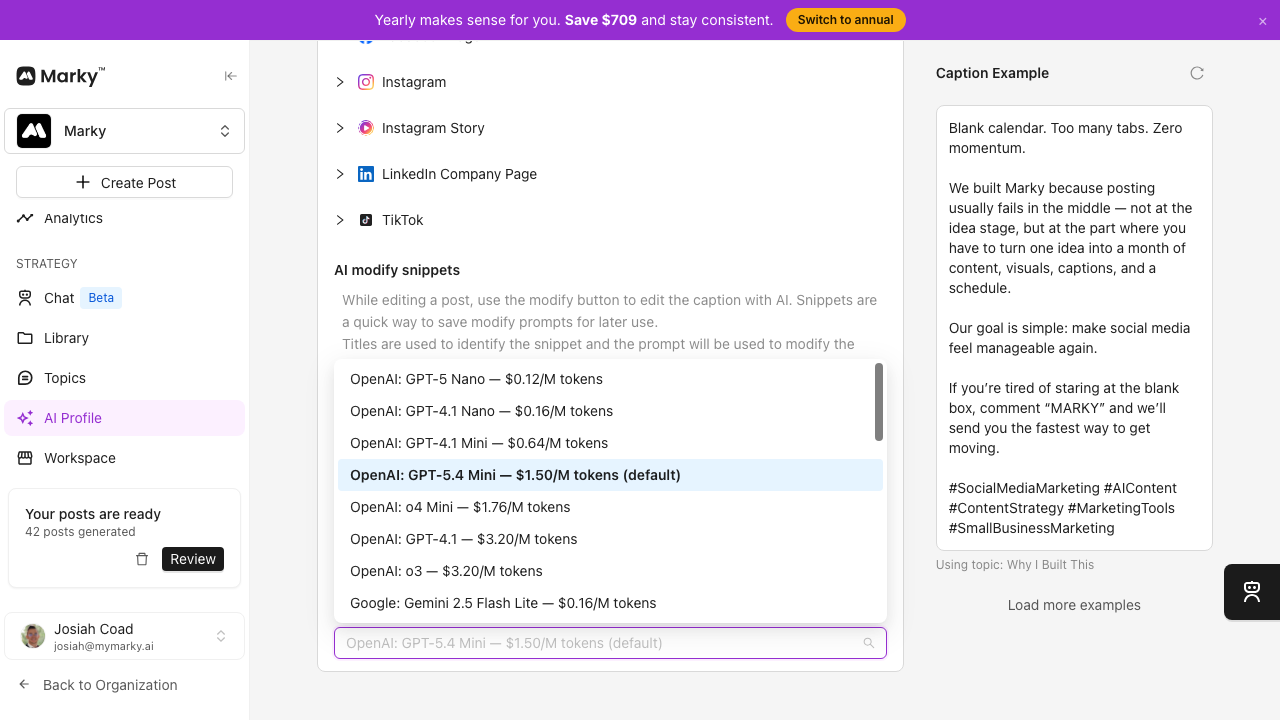Refresh the Caption Example with the reload icon
Viewport: 1280px width, 720px height.
click(1197, 72)
